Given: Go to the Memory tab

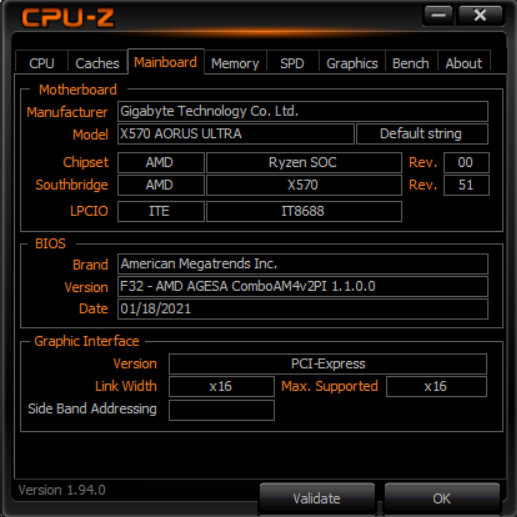Looking at the screenshot, I should (235, 63).
